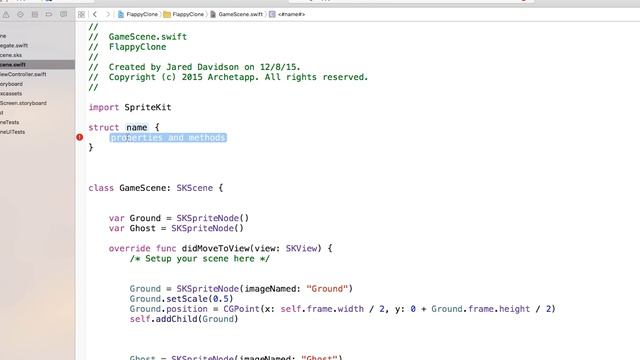
Task: Click 'setScale' method call
Action: pyautogui.click(x=187, y=299)
